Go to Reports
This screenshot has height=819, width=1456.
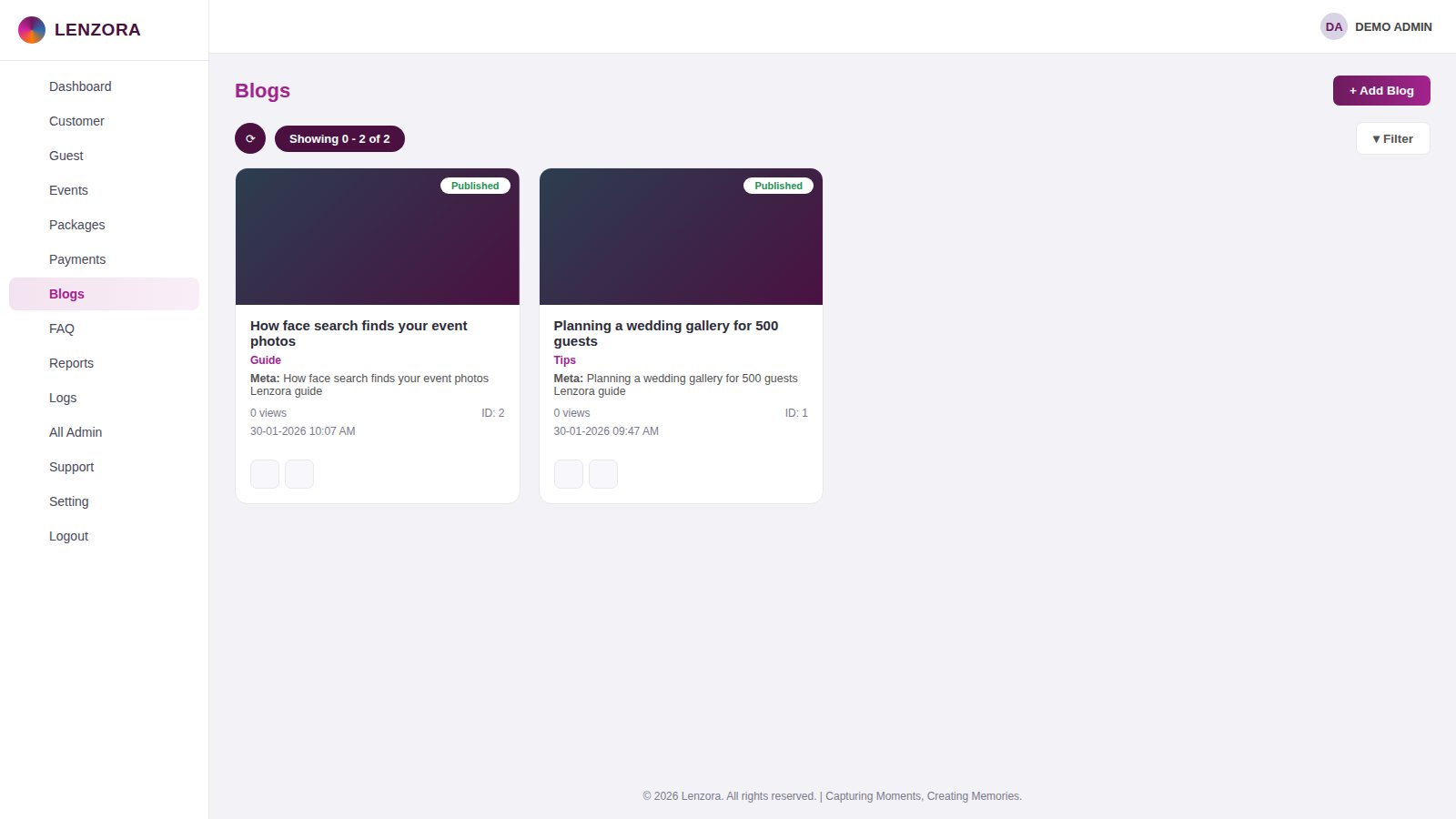coord(104,363)
